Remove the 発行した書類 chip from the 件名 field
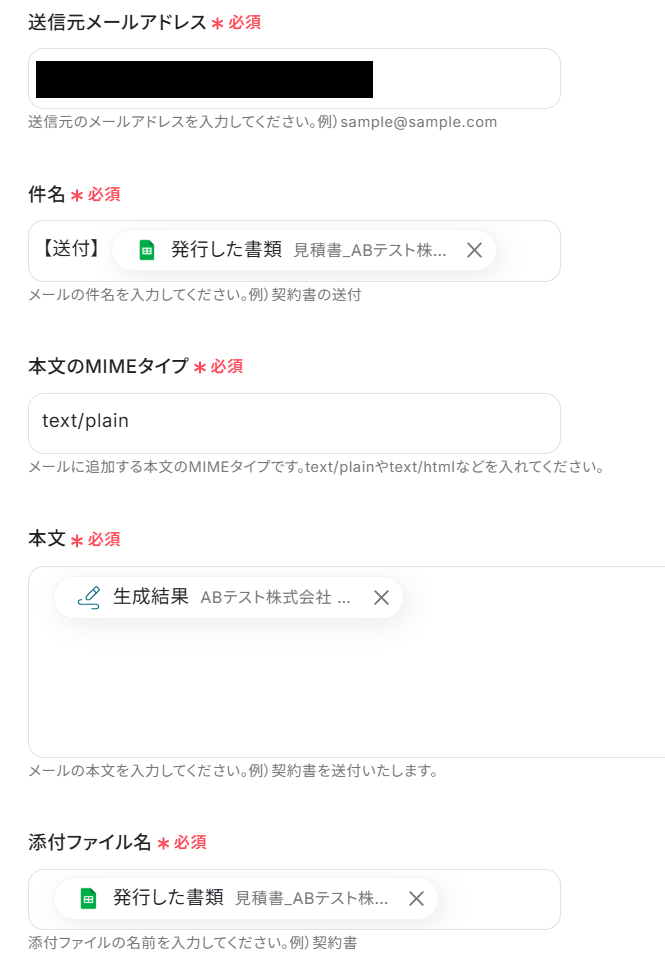This screenshot has height=970, width=665. (474, 250)
